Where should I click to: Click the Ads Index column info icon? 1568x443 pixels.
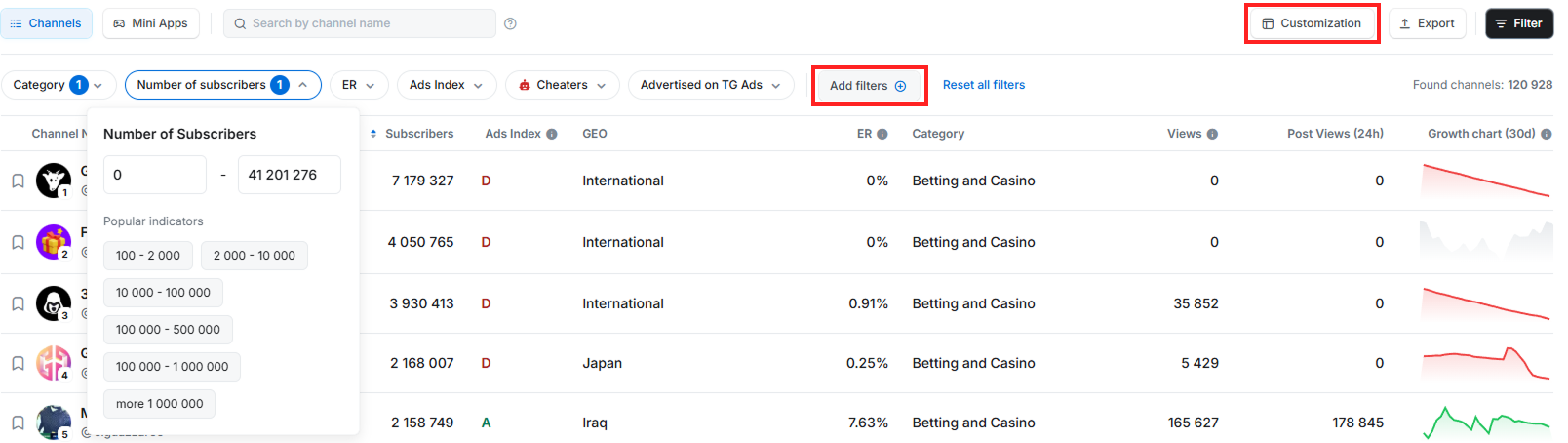[552, 134]
